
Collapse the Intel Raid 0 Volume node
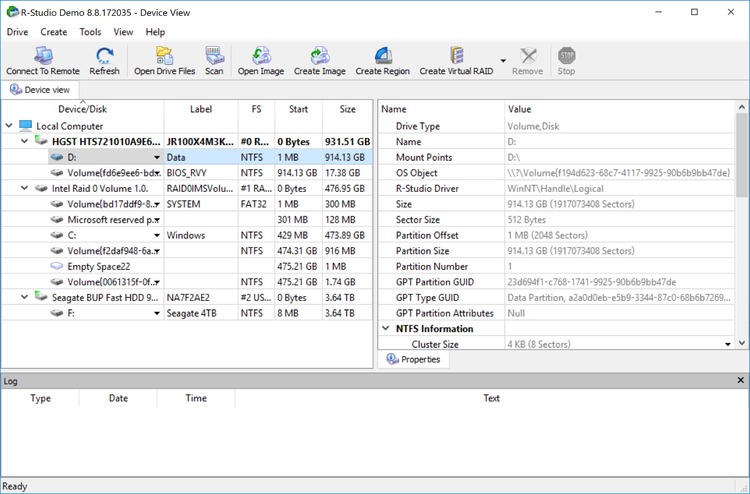(24, 188)
